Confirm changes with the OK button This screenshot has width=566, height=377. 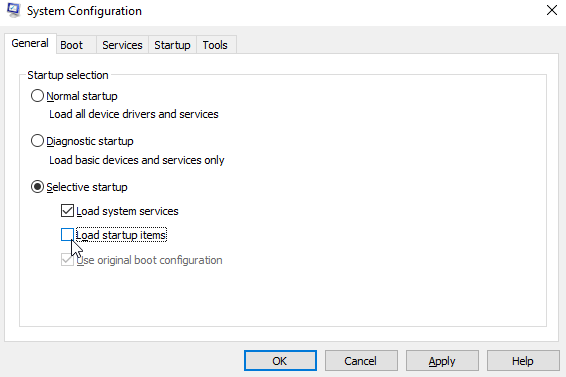(280, 361)
